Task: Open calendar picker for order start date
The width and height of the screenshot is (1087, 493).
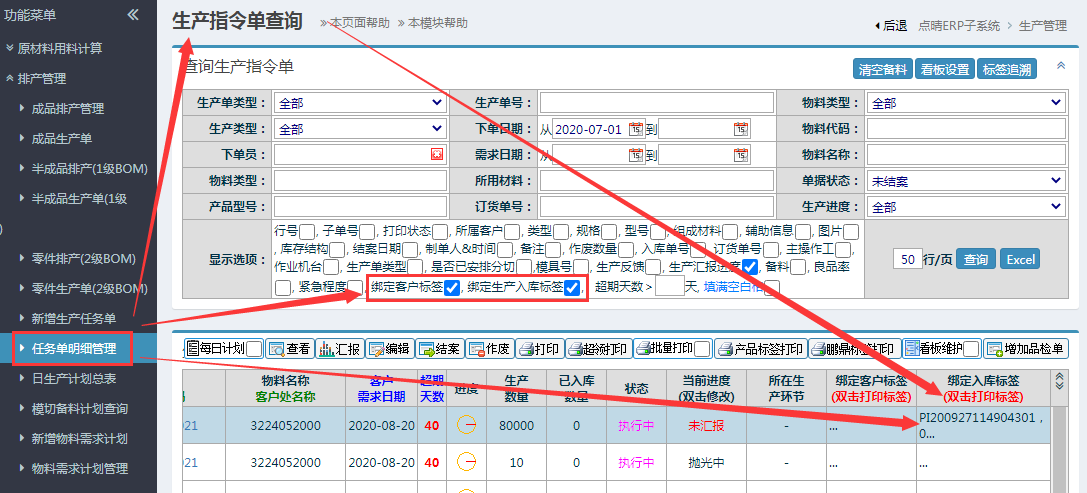Action: (x=636, y=129)
